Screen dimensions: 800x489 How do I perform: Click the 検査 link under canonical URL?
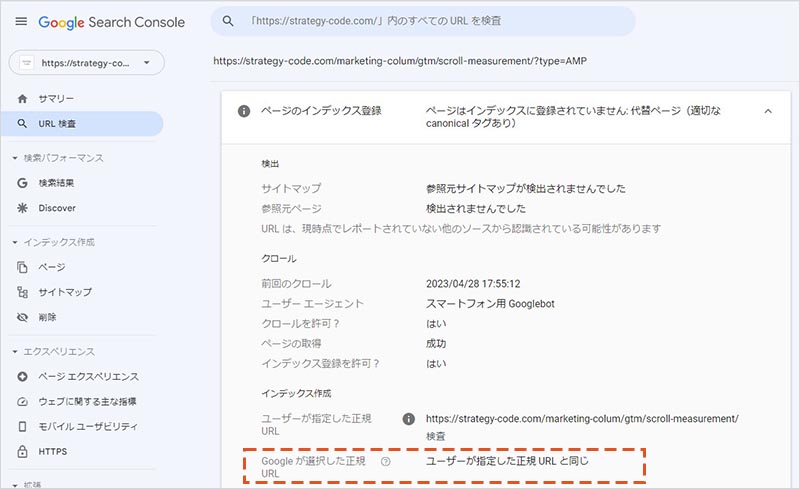click(436, 436)
